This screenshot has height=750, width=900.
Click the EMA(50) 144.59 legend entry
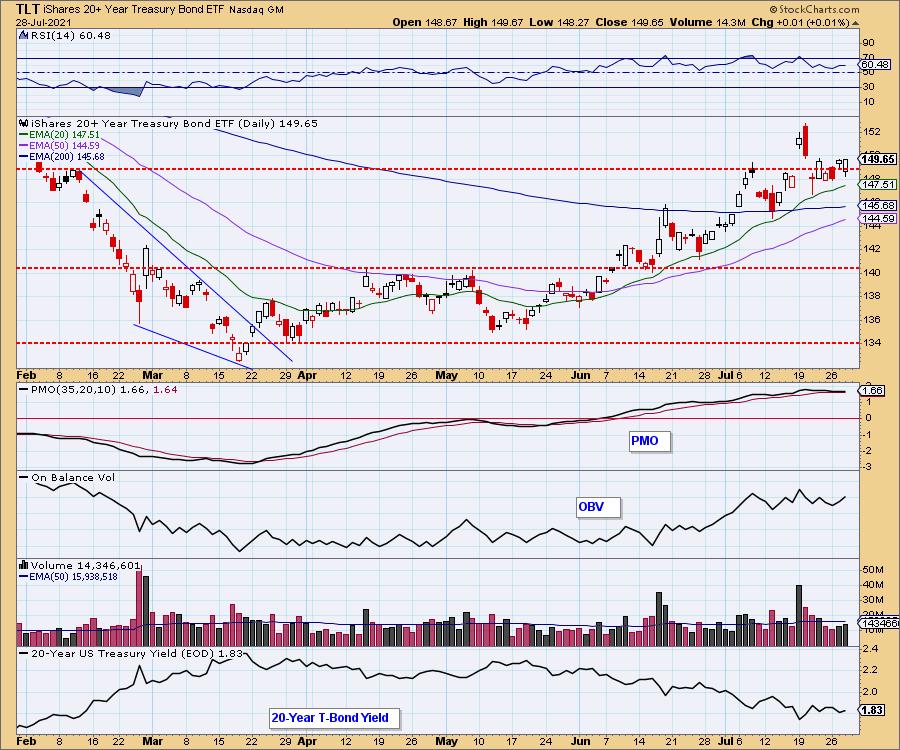[59, 146]
